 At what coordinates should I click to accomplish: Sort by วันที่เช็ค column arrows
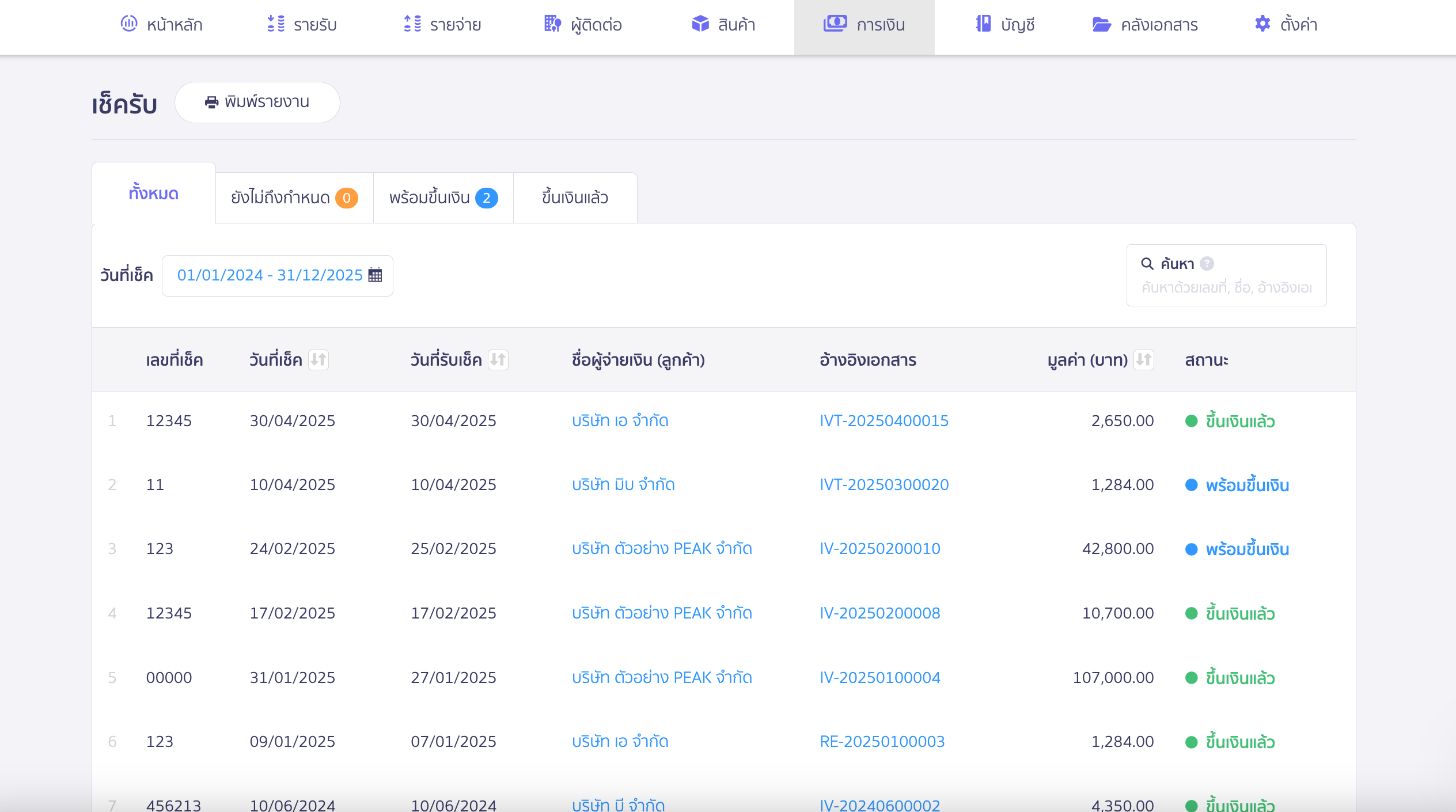point(318,359)
